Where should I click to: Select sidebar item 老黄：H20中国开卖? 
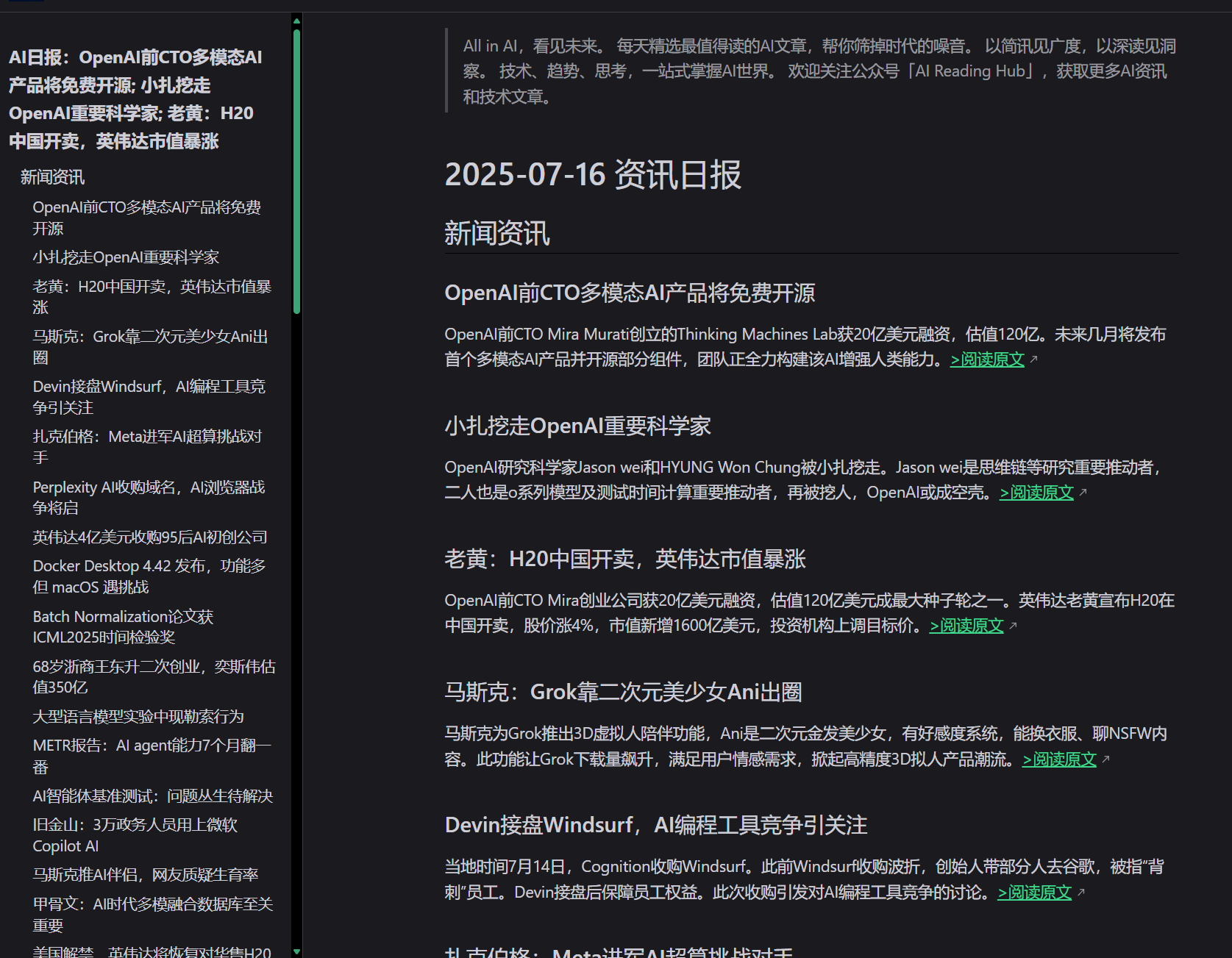[x=152, y=297]
